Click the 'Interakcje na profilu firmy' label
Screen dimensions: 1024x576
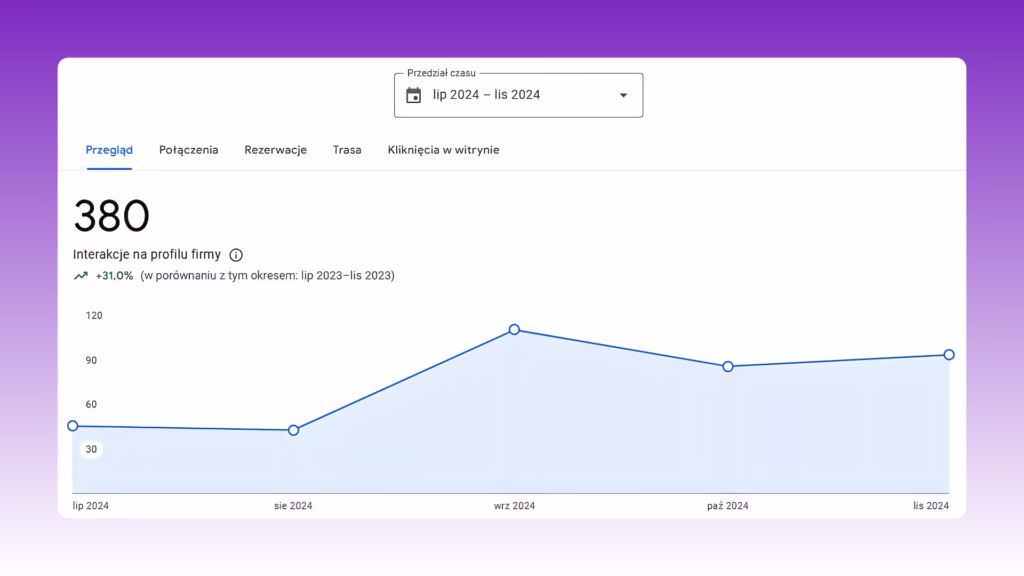click(147, 255)
